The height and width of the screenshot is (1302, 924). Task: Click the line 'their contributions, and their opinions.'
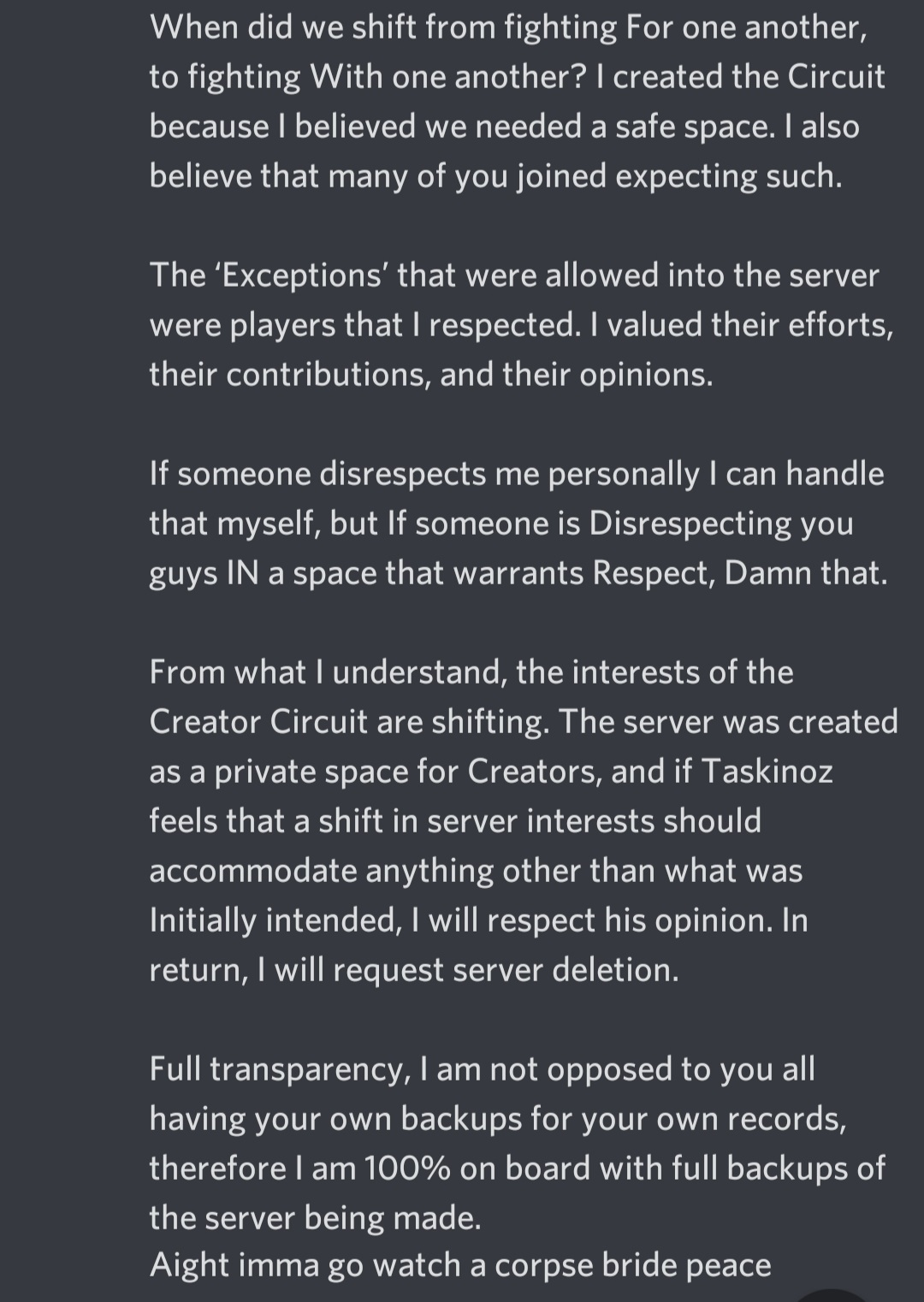pos(431,375)
